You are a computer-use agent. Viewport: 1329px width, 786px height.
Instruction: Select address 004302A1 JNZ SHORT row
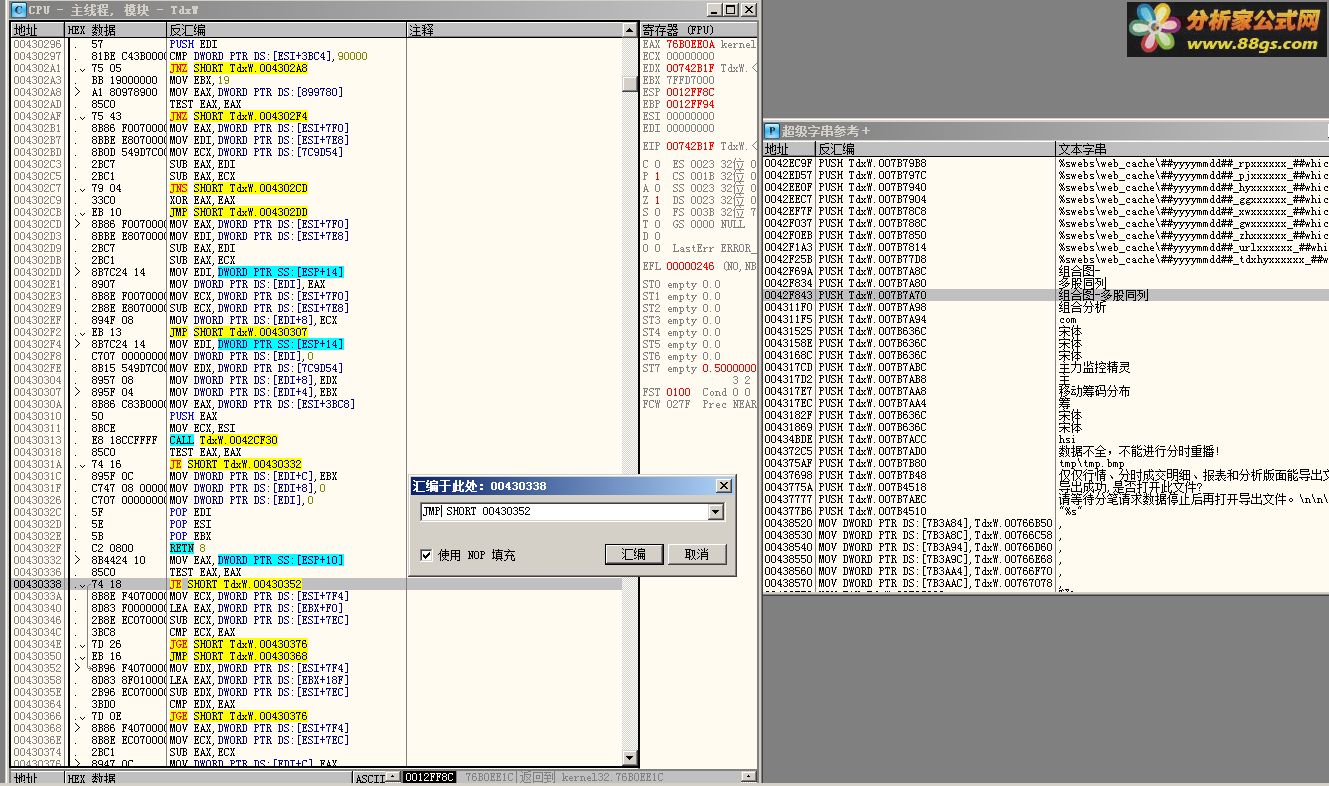click(x=315, y=68)
